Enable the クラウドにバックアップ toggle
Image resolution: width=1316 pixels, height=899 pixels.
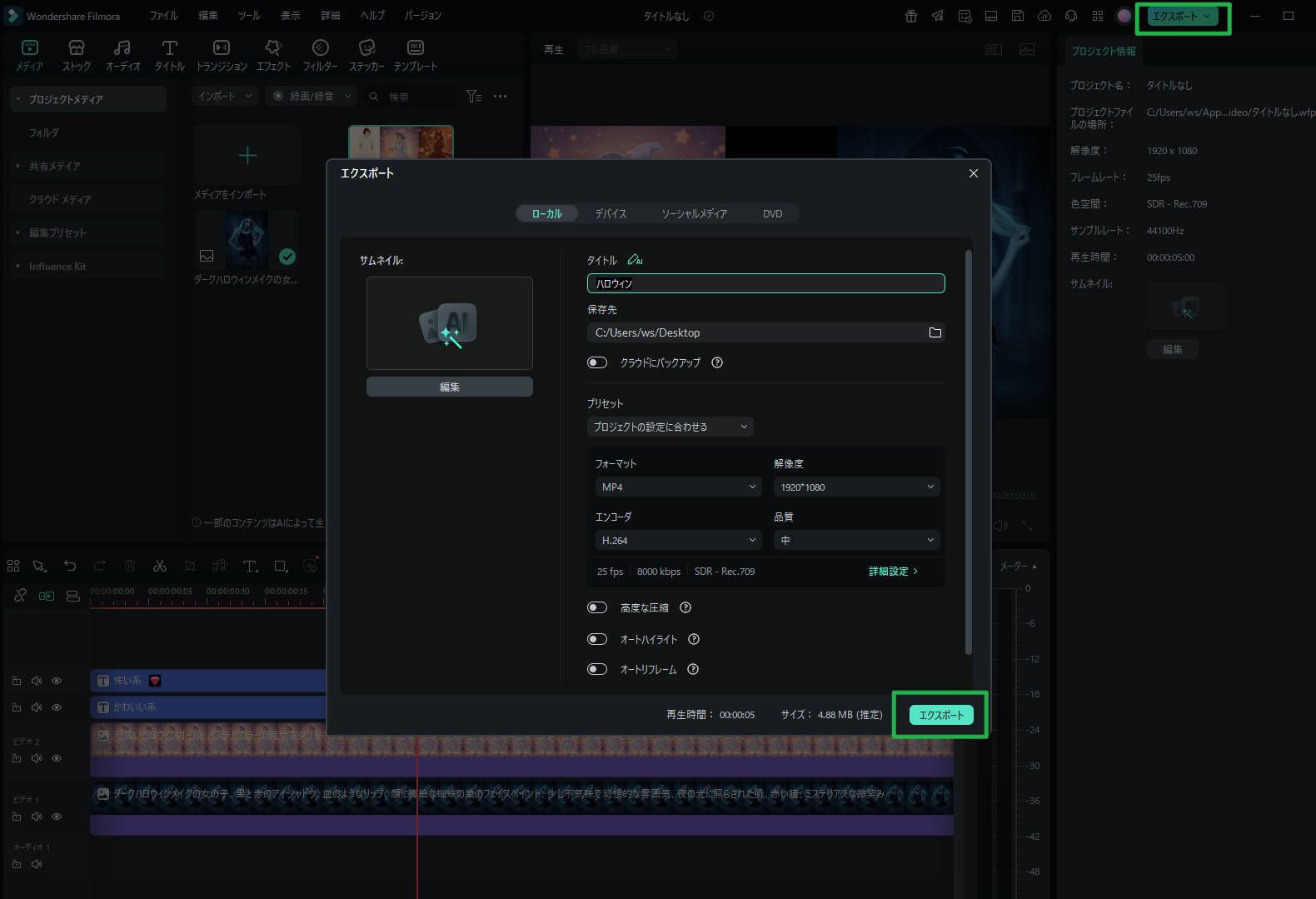click(597, 362)
